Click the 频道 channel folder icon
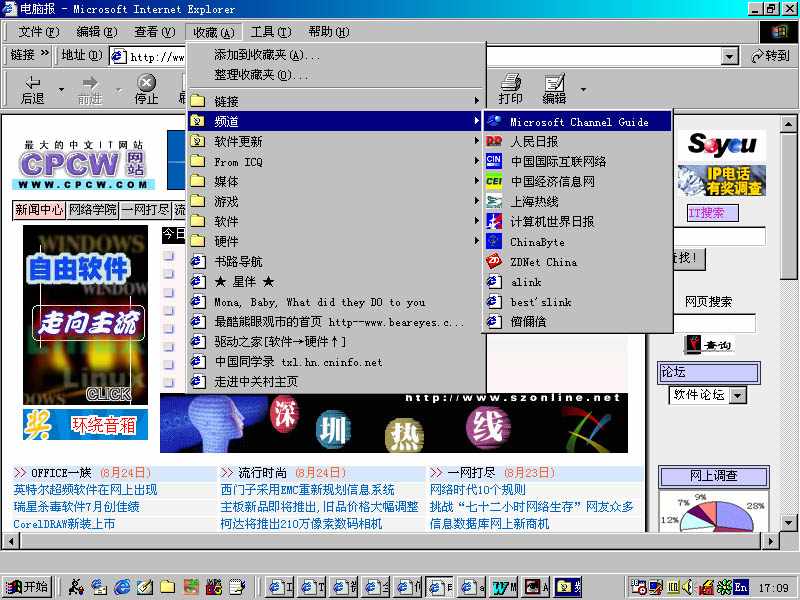 click(197, 121)
